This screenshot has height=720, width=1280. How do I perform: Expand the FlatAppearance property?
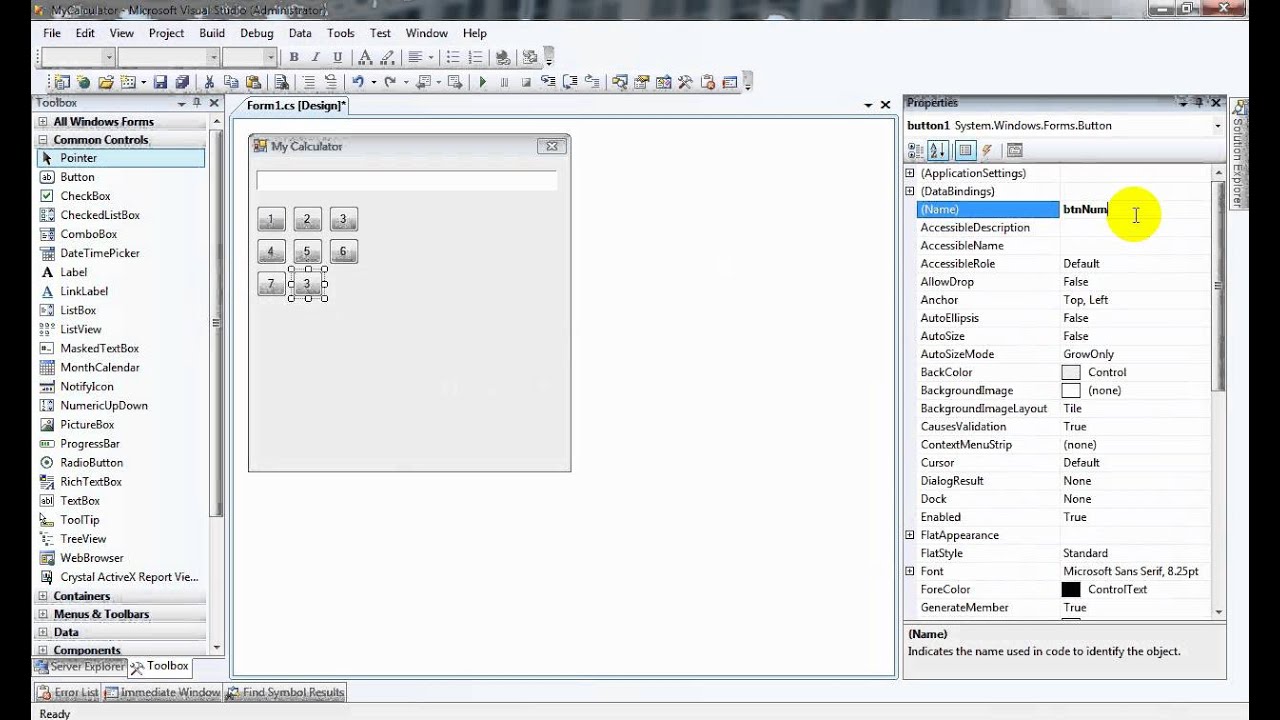click(x=910, y=535)
